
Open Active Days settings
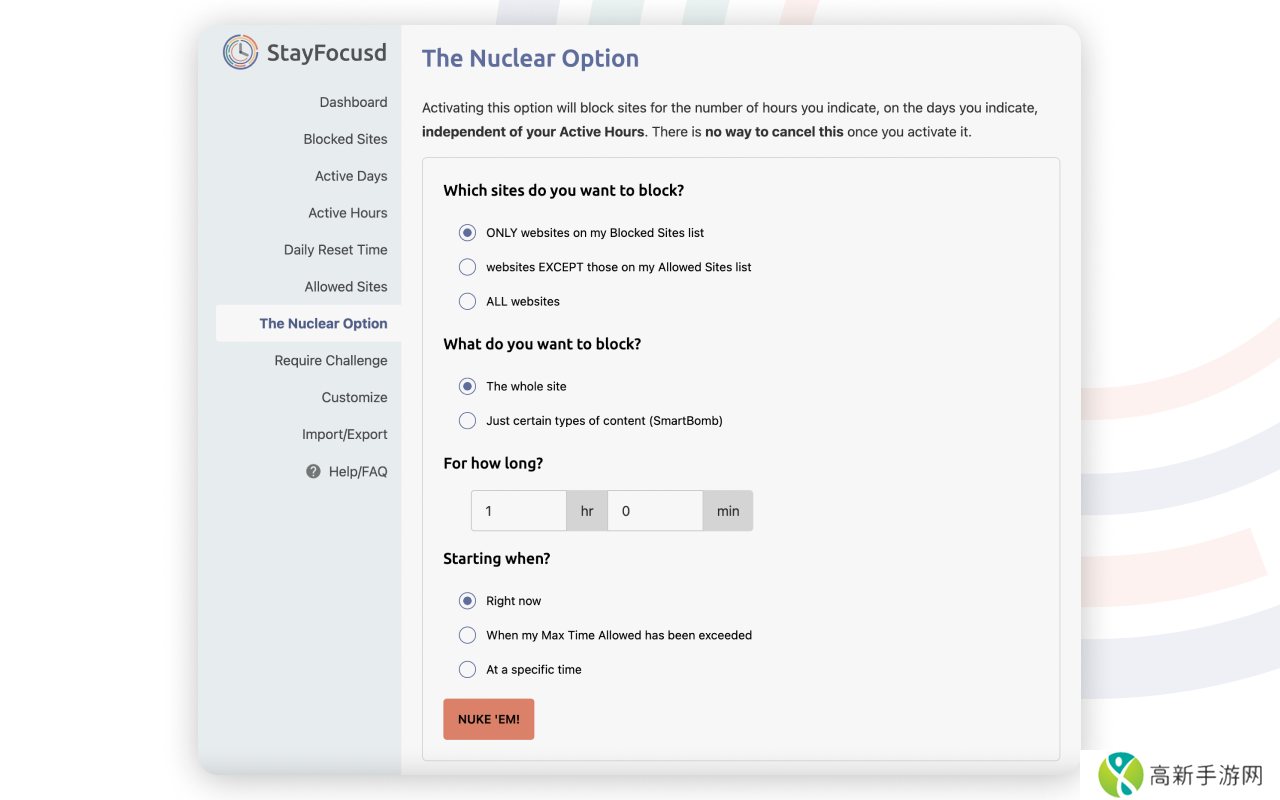351,176
